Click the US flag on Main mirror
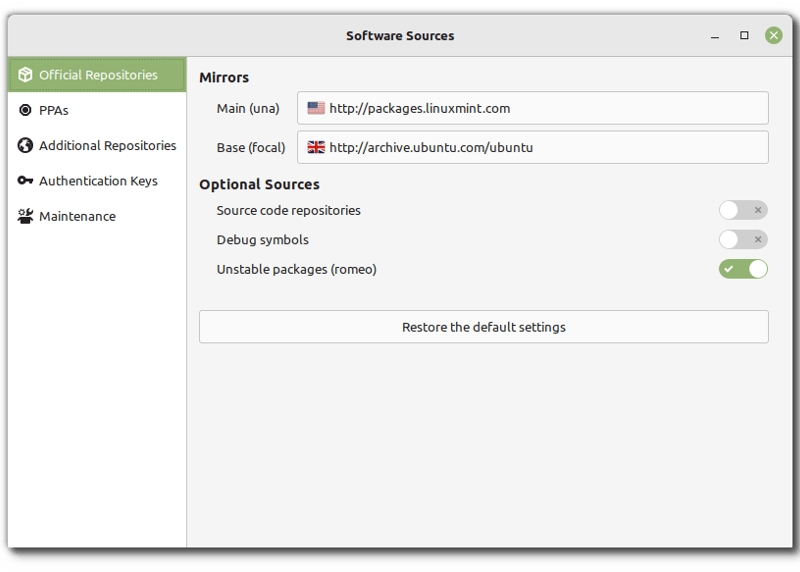This screenshot has width=800, height=572. [x=316, y=108]
